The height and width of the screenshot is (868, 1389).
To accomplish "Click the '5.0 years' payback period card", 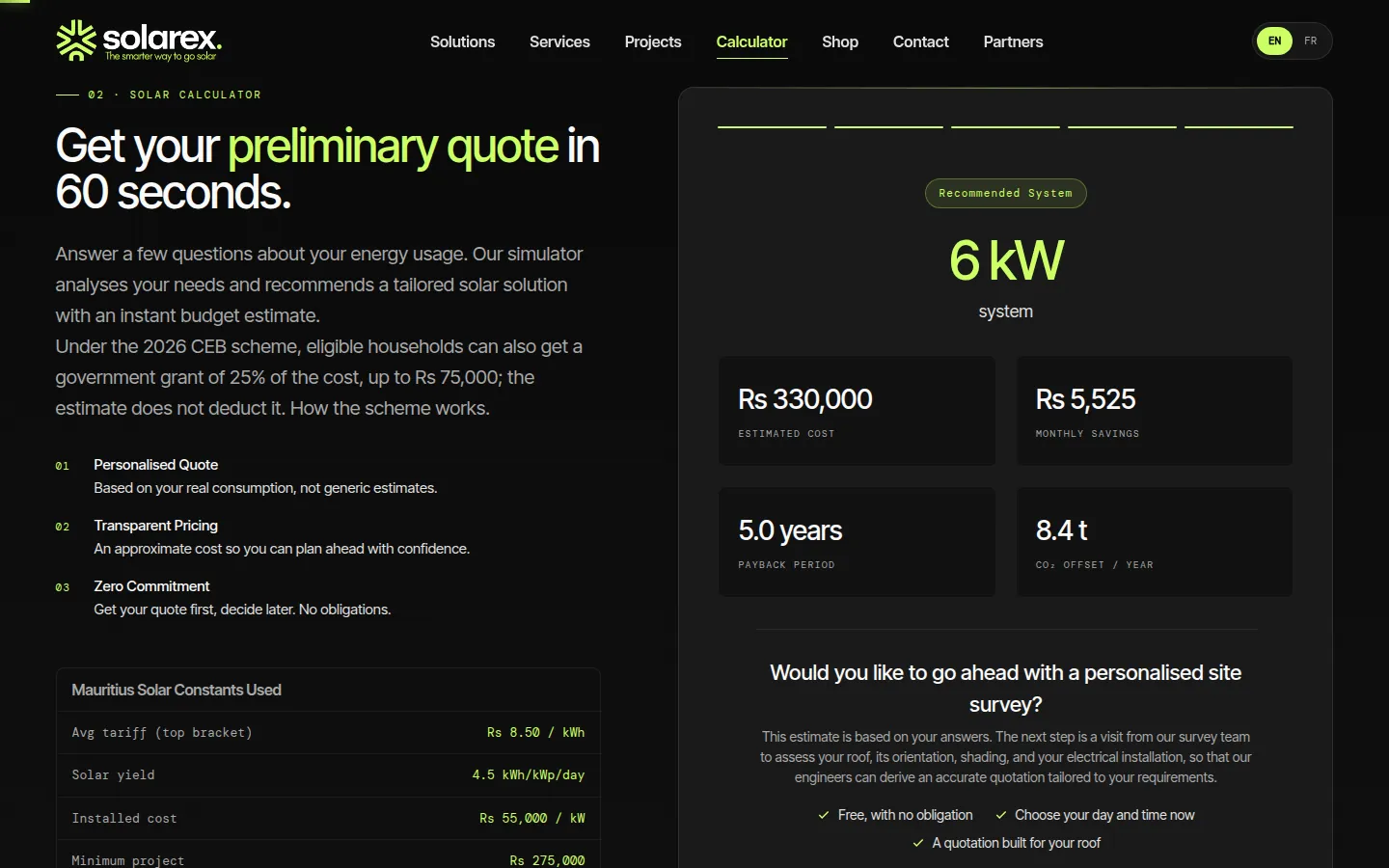I will click(857, 542).
